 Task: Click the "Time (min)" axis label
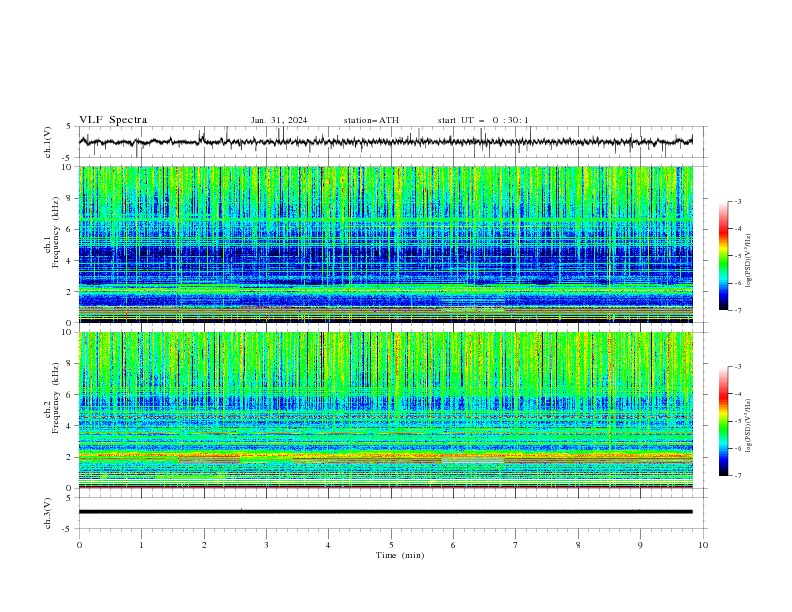(400, 555)
